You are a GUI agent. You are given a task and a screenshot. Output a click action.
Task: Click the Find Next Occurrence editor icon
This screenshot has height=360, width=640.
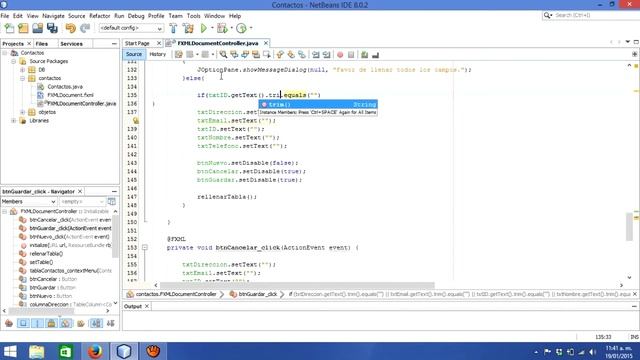(245, 54)
